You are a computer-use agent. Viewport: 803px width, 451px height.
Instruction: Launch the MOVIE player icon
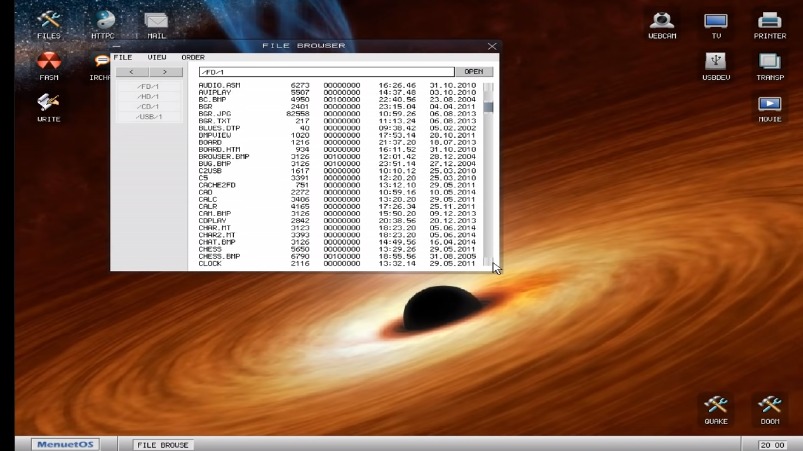coord(769,105)
